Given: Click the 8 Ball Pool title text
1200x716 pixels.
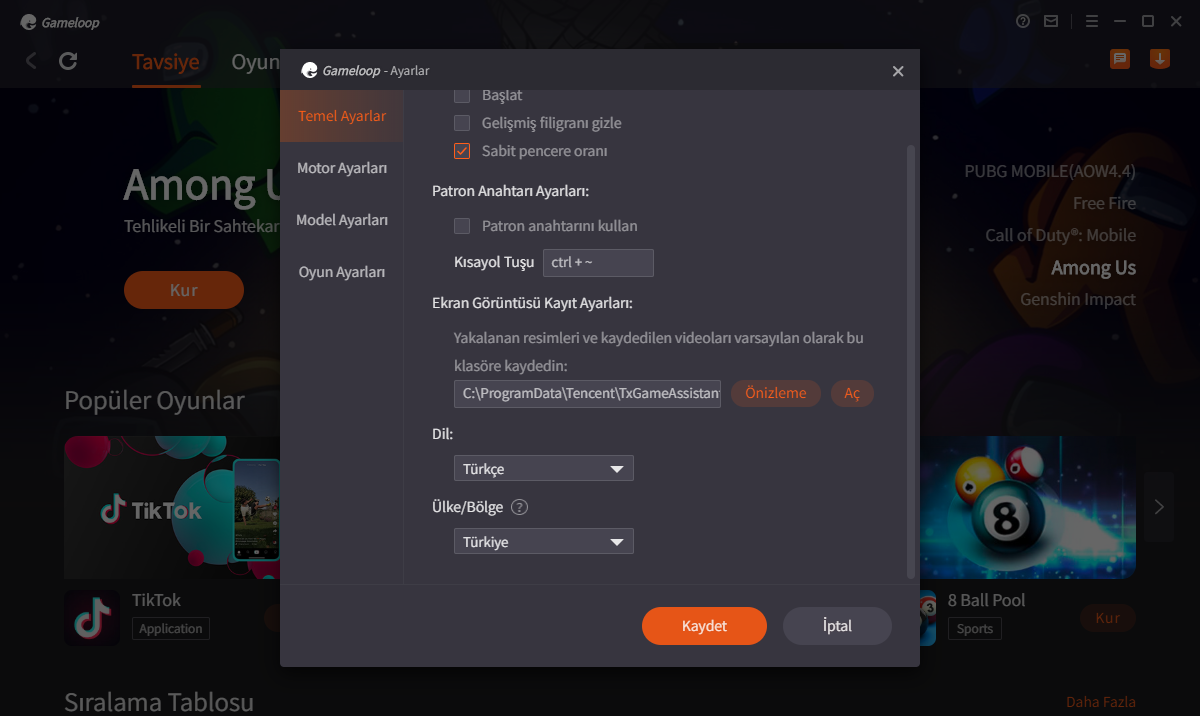Looking at the screenshot, I should pos(986,600).
